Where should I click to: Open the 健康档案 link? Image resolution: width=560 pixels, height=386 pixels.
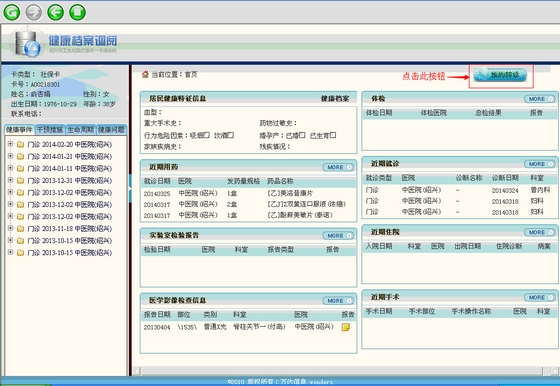pos(335,98)
